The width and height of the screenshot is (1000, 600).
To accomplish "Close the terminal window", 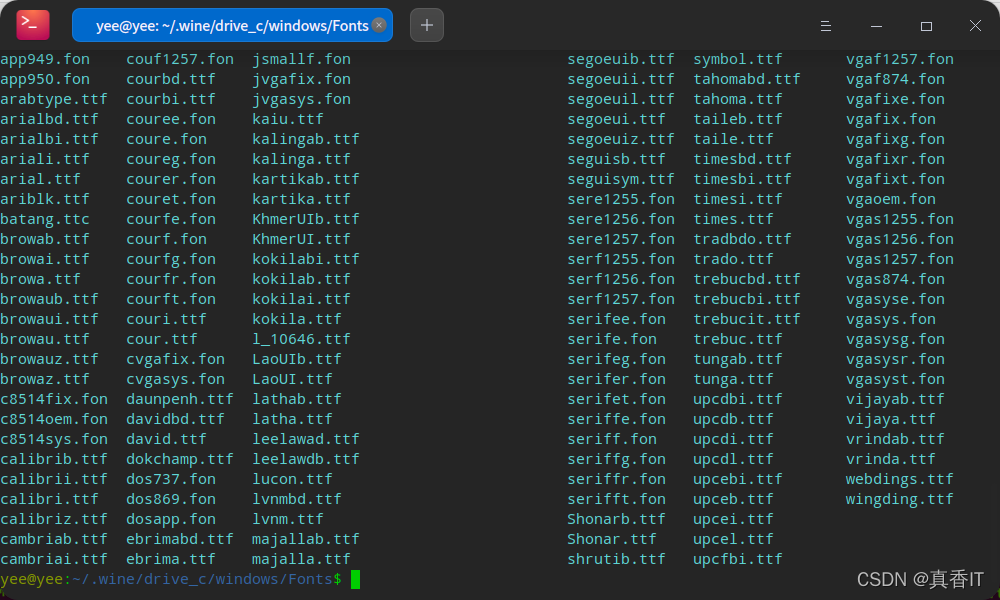I will coord(975,26).
